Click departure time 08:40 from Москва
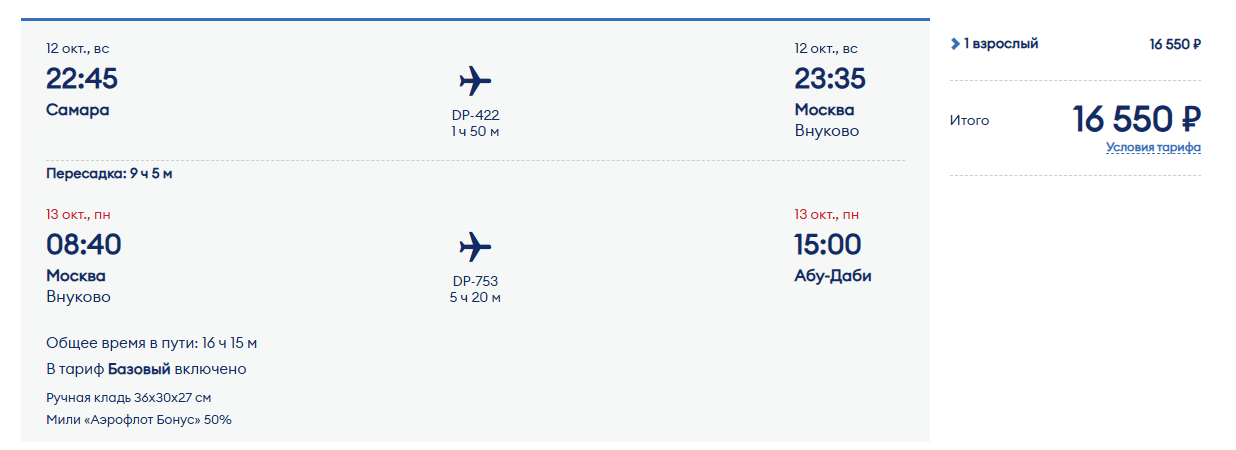The image size is (1236, 450). [84, 244]
